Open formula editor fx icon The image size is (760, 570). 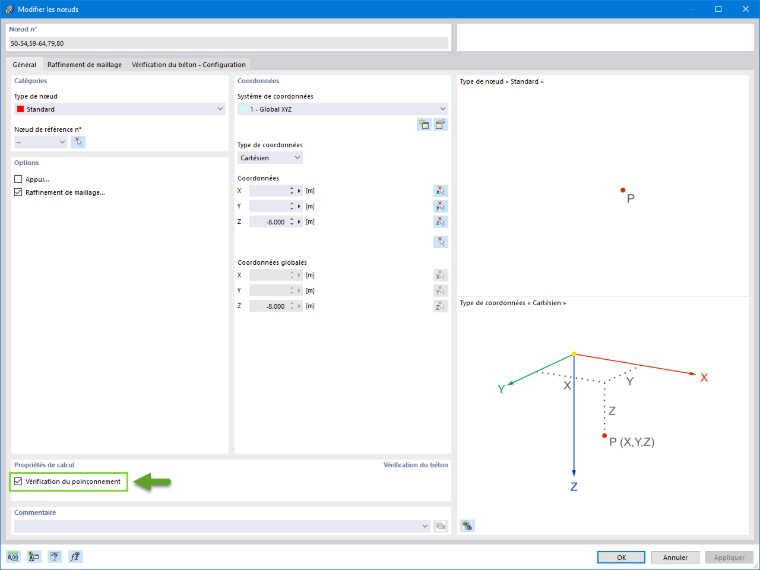pos(76,556)
